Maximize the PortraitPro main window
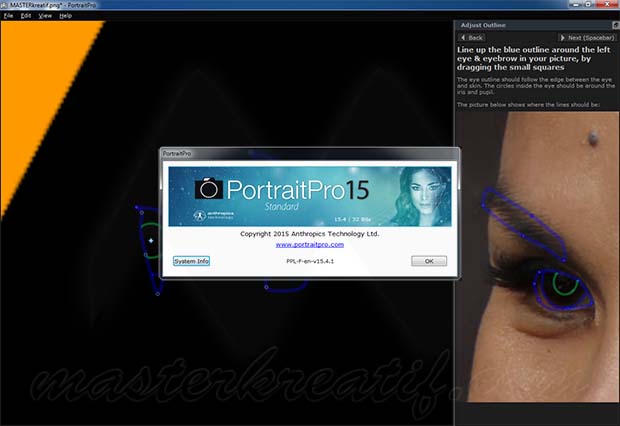 589,4
